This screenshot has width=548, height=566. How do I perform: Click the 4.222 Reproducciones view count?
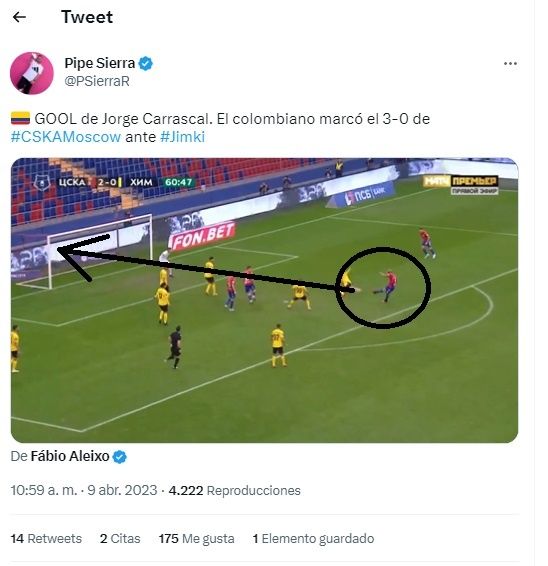coord(235,490)
